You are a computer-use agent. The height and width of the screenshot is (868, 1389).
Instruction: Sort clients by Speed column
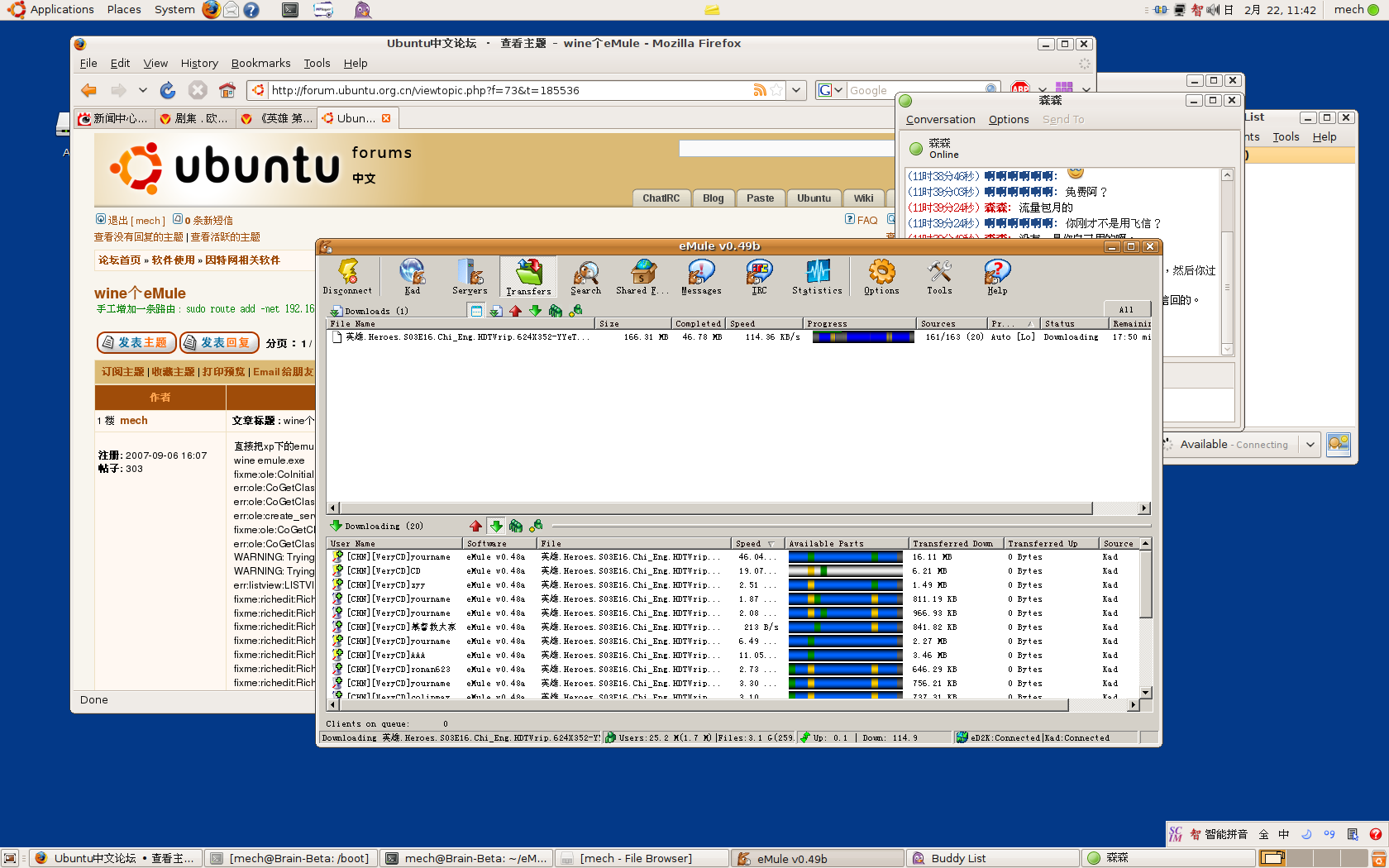pyautogui.click(x=757, y=543)
